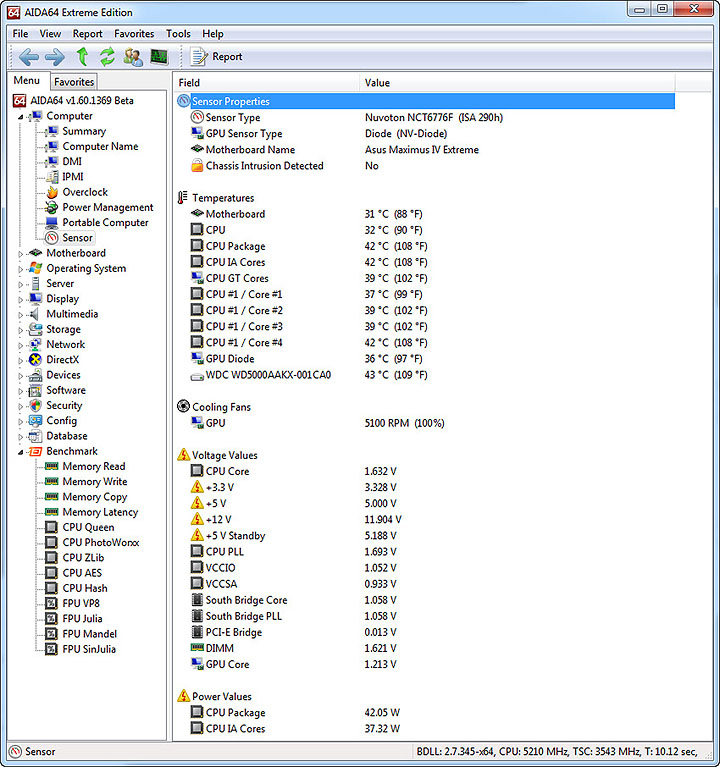Screen dimensions: 720x767
Task: Click the CPU Core 1.632 V value
Action: click(x=380, y=472)
